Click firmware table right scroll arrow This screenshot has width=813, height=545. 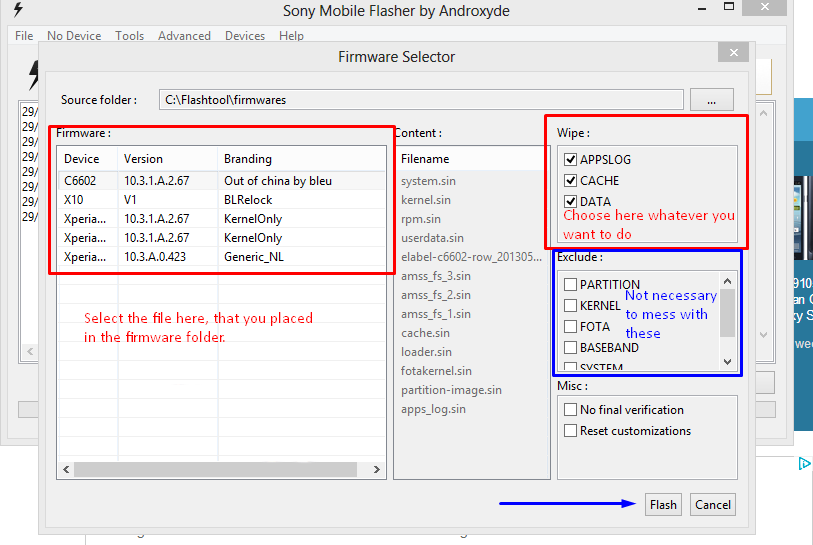(376, 469)
